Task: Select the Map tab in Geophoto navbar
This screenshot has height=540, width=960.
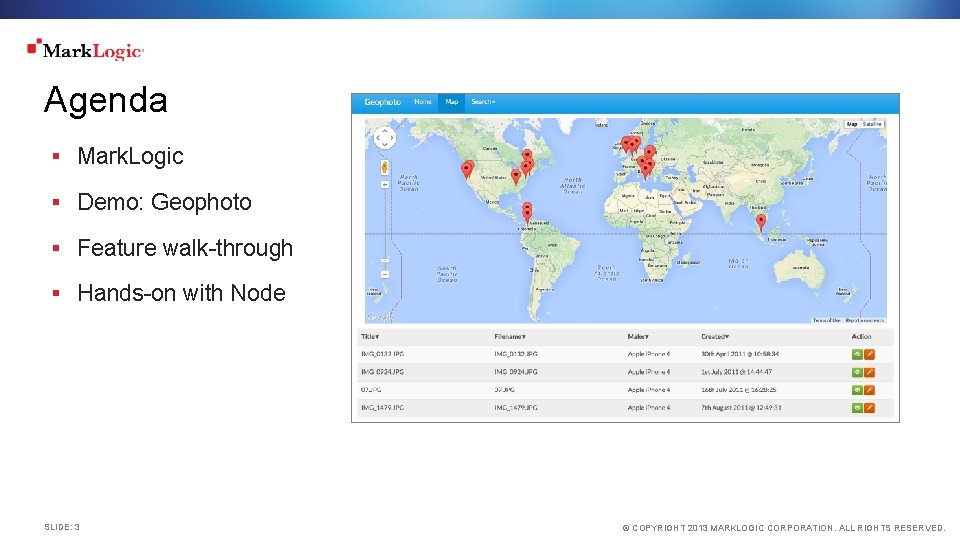Action: 452,102
